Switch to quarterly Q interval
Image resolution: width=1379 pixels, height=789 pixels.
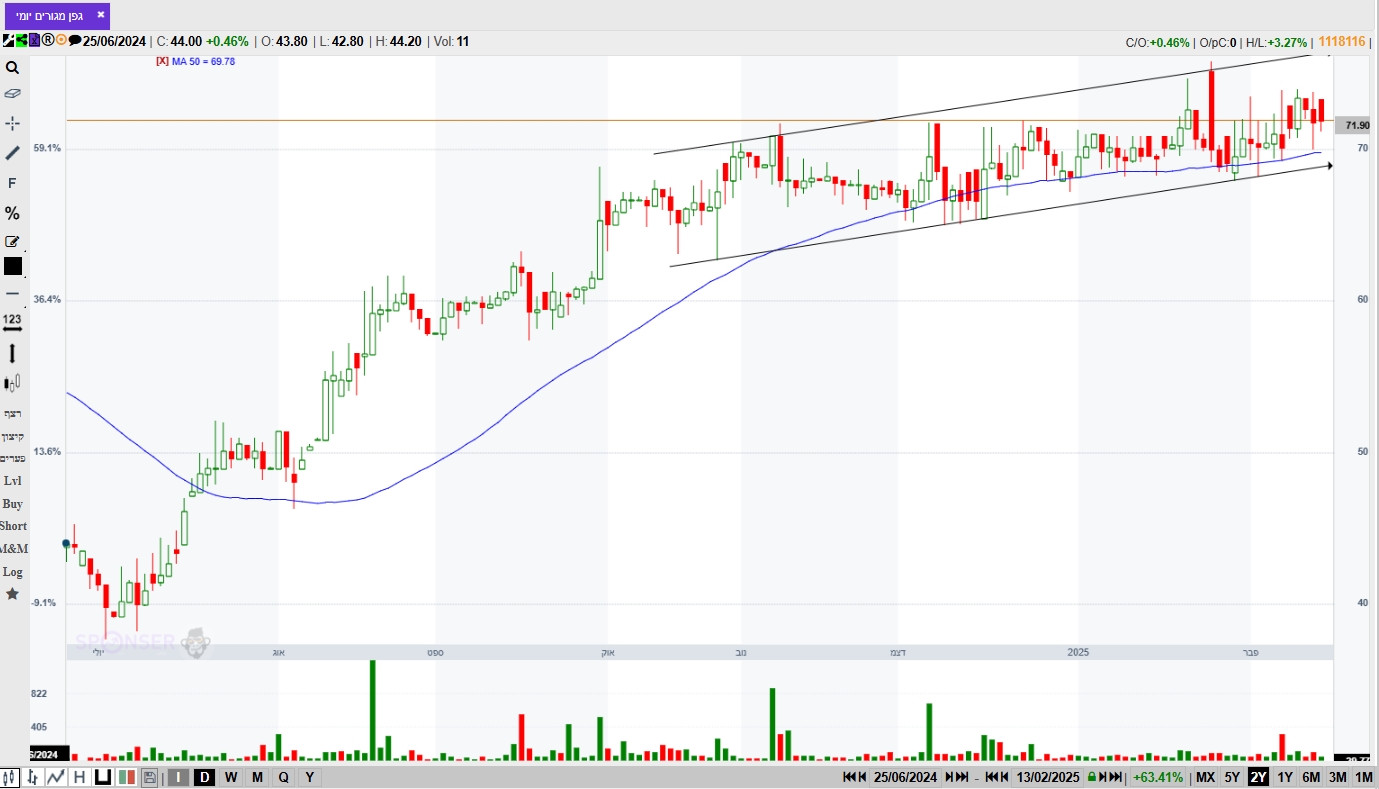pyautogui.click(x=283, y=777)
